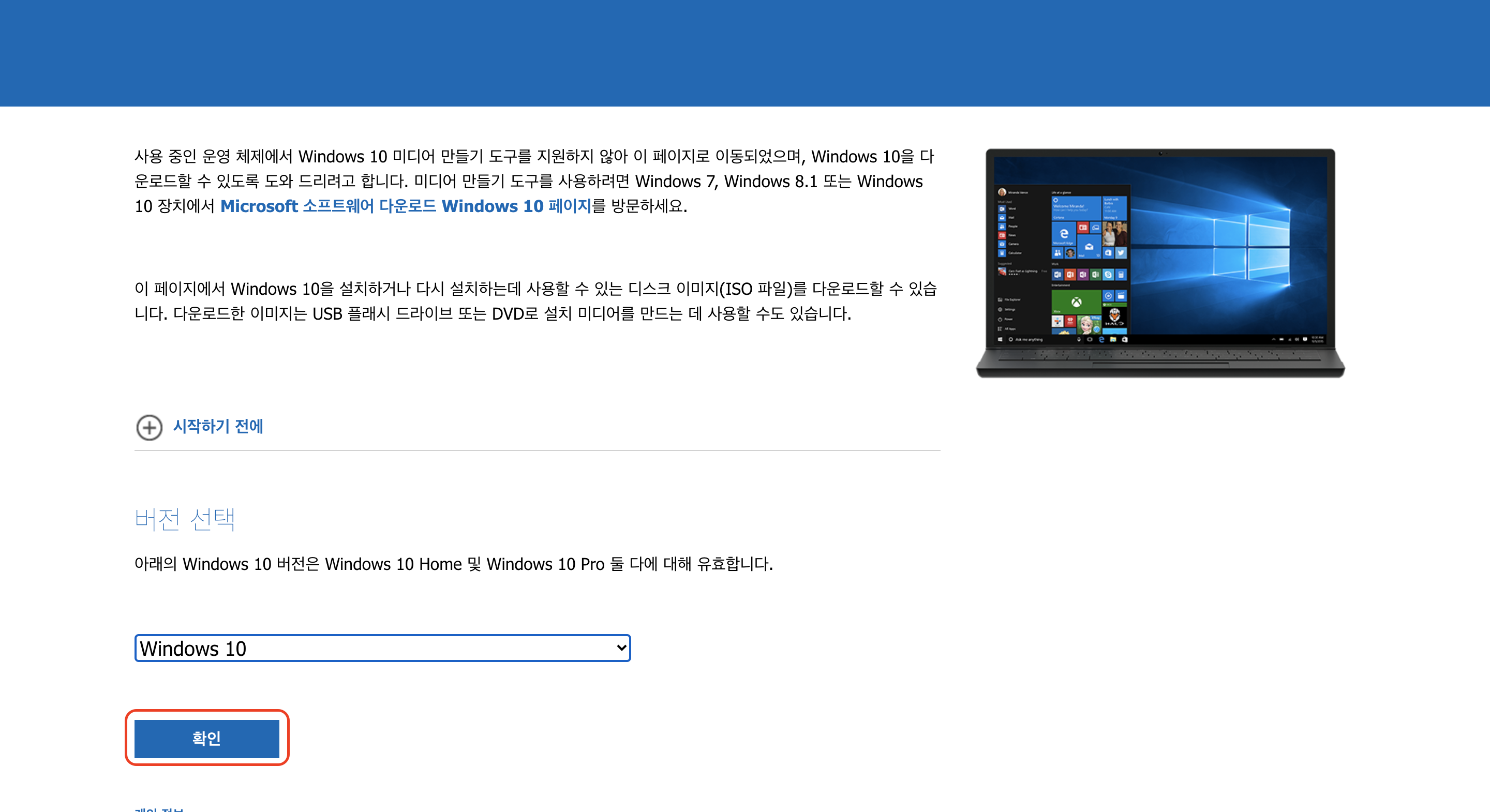Click the blue header banner
Image resolution: width=1490 pixels, height=812 pixels.
tap(745, 53)
